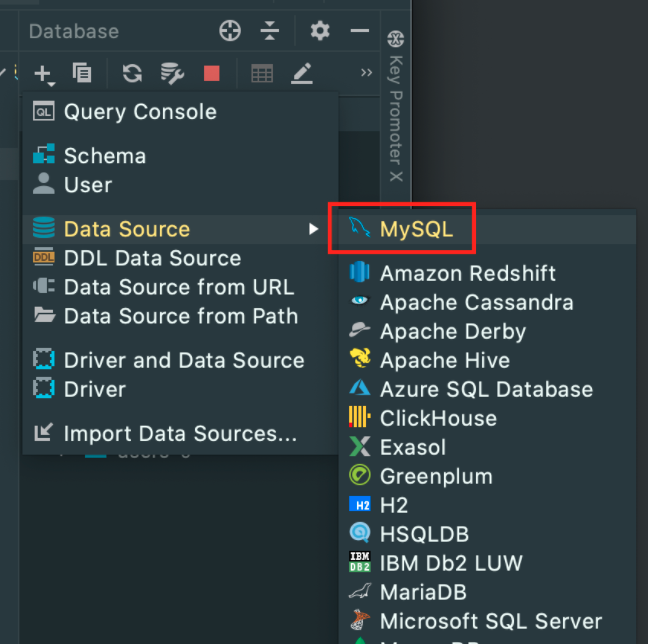Select Greenplum data source
Viewport: 648px width, 644px height.
tap(488, 476)
